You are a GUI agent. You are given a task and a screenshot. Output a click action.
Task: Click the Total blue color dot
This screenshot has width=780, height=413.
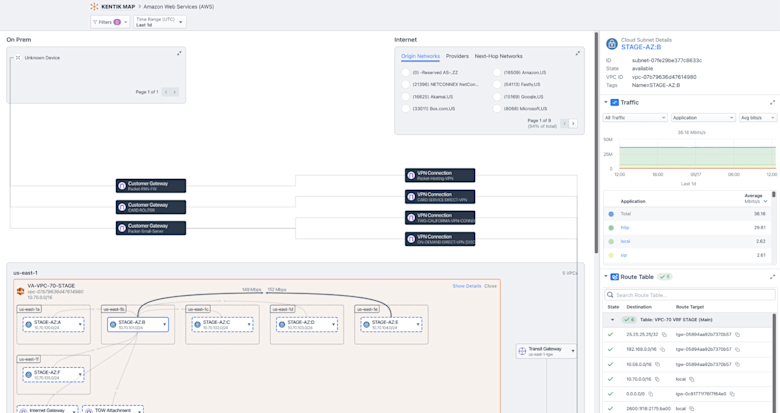611,214
